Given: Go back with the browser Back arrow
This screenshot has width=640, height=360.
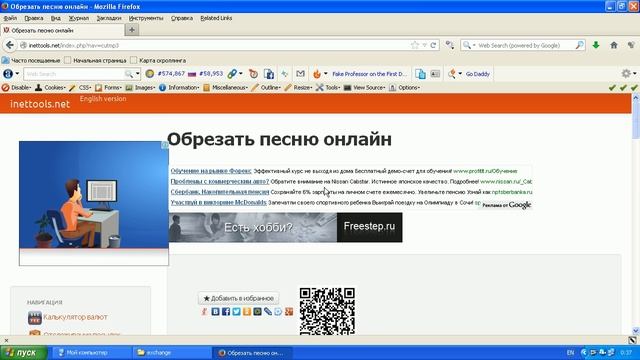Looking at the screenshot, I should 10,45.
